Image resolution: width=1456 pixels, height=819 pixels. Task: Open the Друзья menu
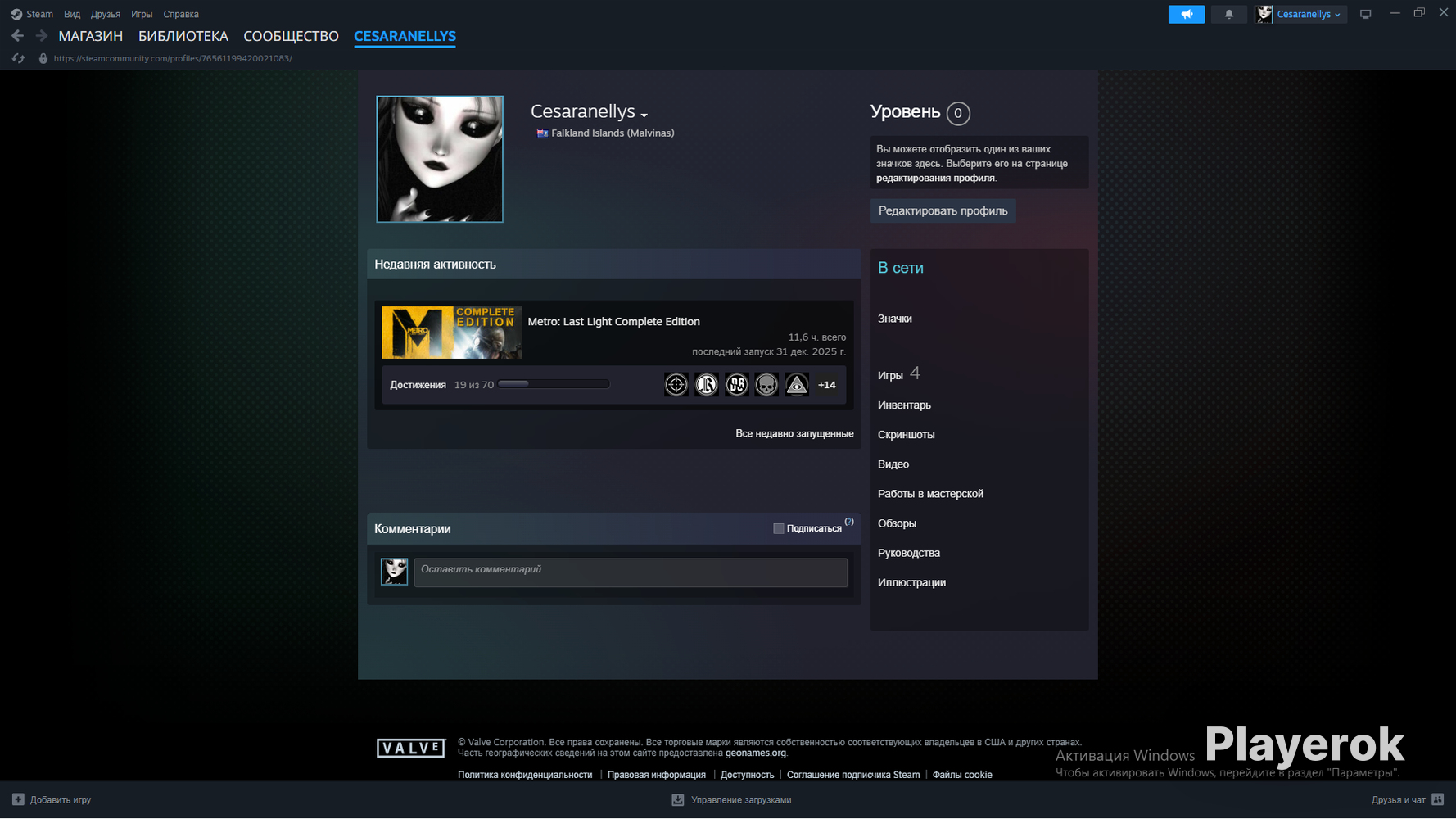coord(106,14)
